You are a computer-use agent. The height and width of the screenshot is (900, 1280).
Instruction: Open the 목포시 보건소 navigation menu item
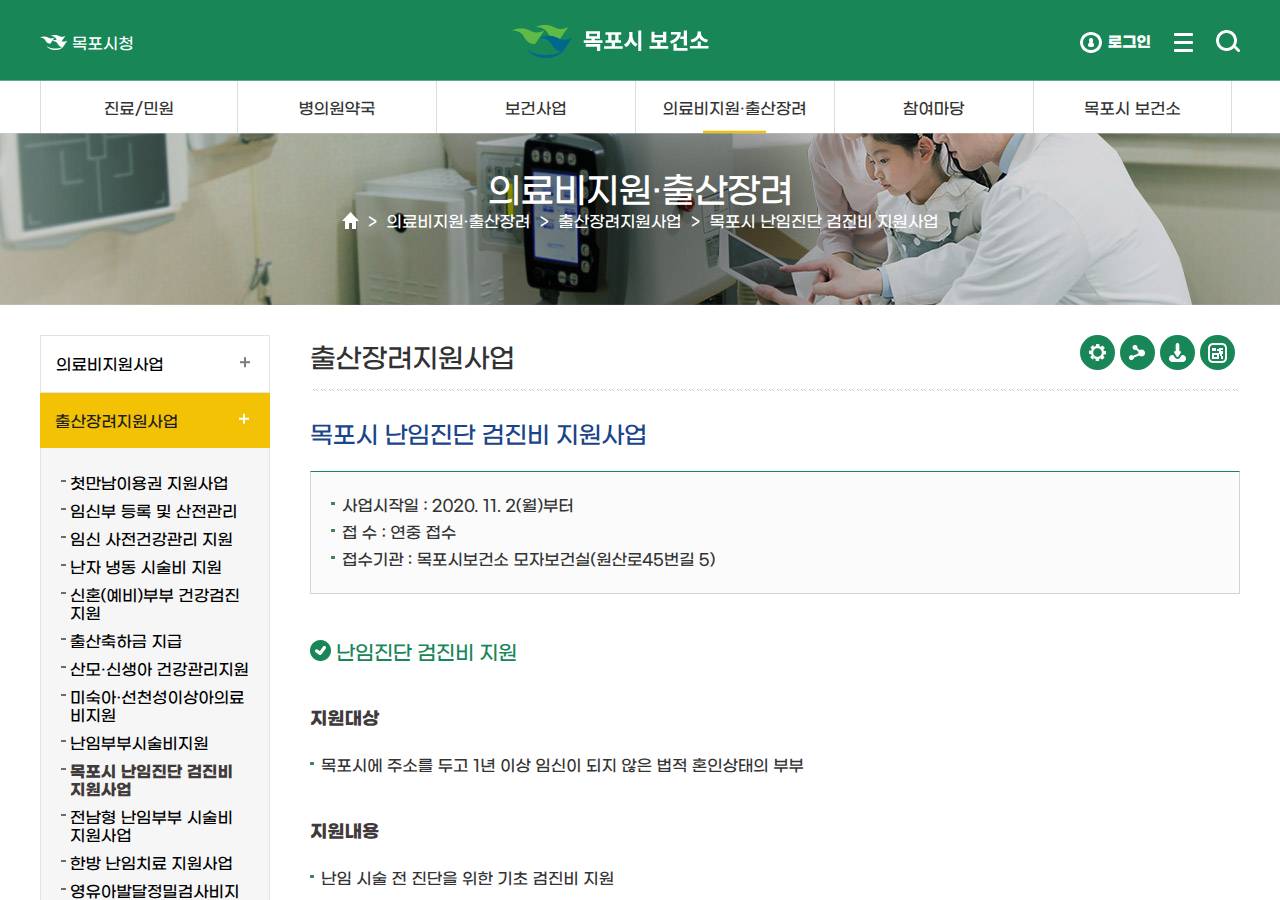pos(1132,108)
